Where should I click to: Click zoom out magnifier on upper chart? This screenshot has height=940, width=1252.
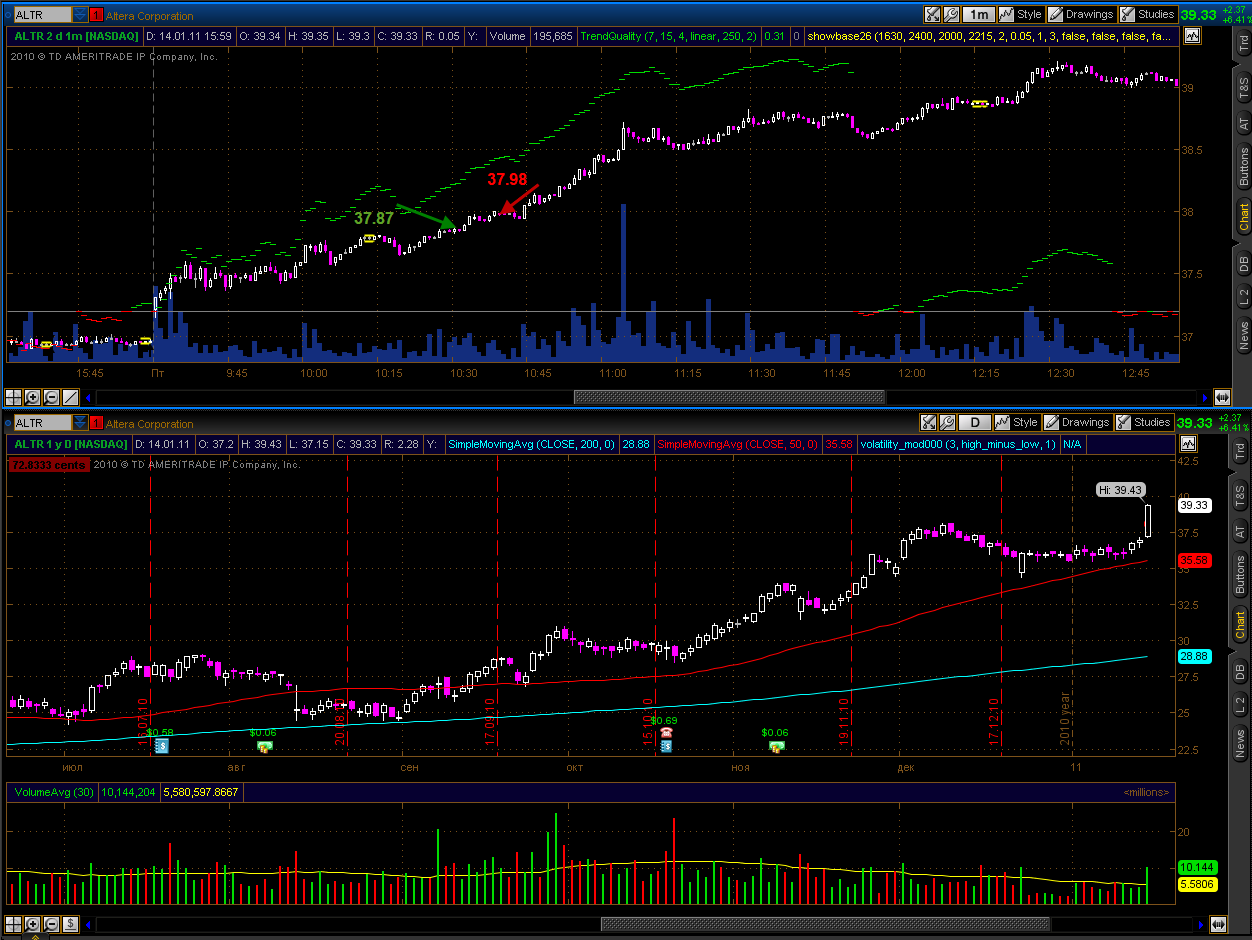[51, 397]
